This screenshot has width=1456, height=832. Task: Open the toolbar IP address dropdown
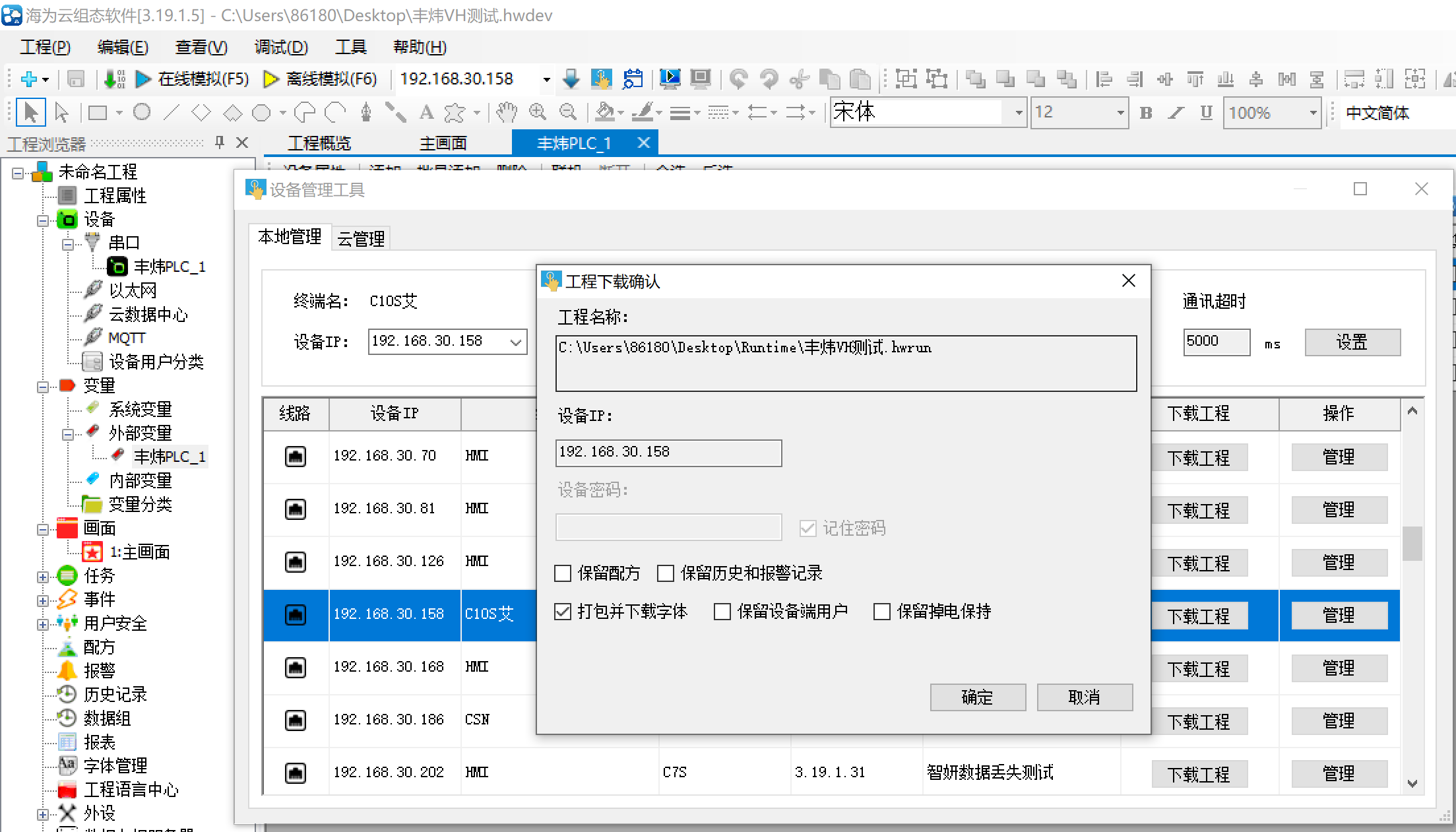[546, 80]
